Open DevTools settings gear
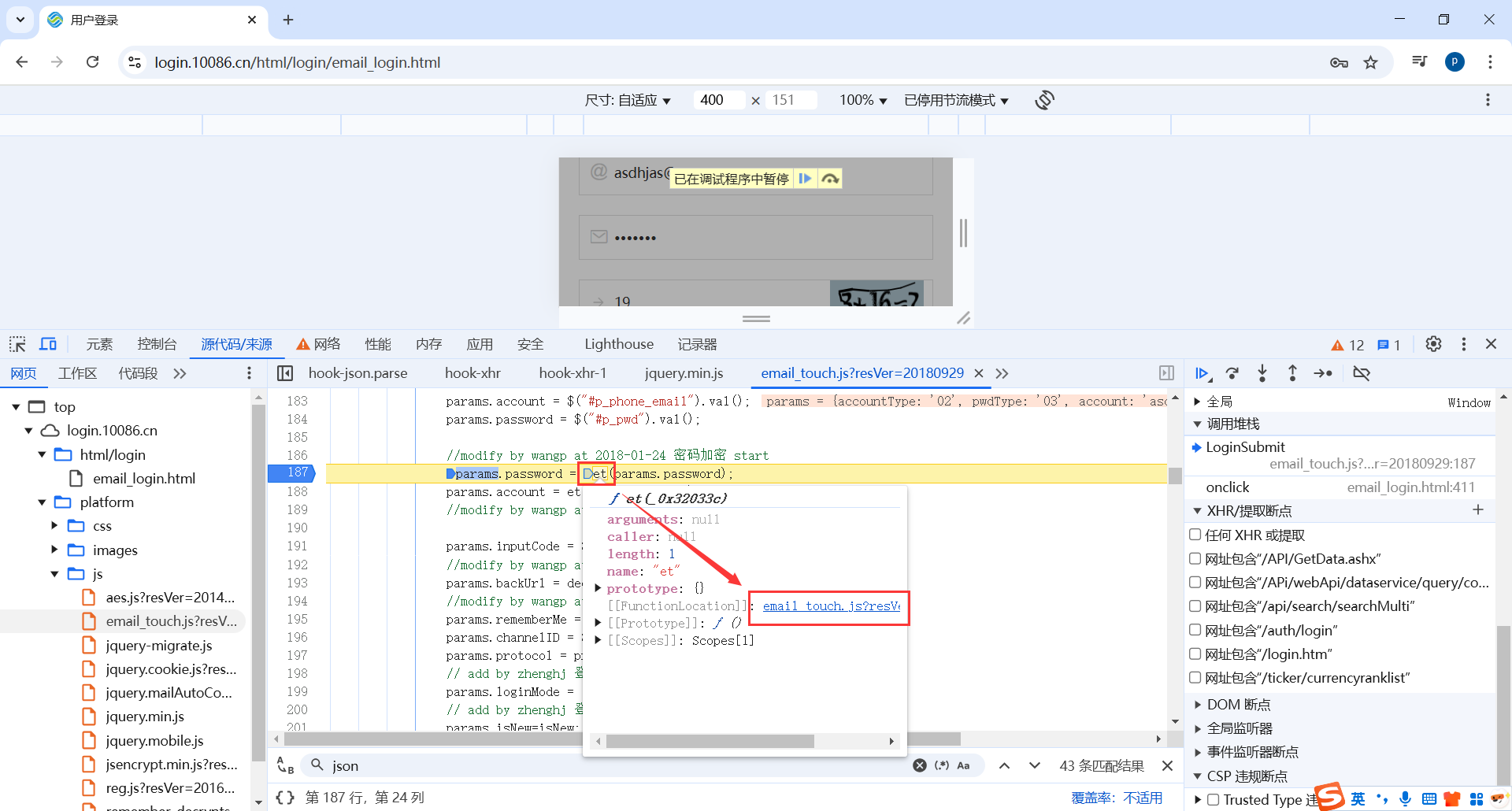This screenshot has height=811, width=1512. click(1433, 344)
